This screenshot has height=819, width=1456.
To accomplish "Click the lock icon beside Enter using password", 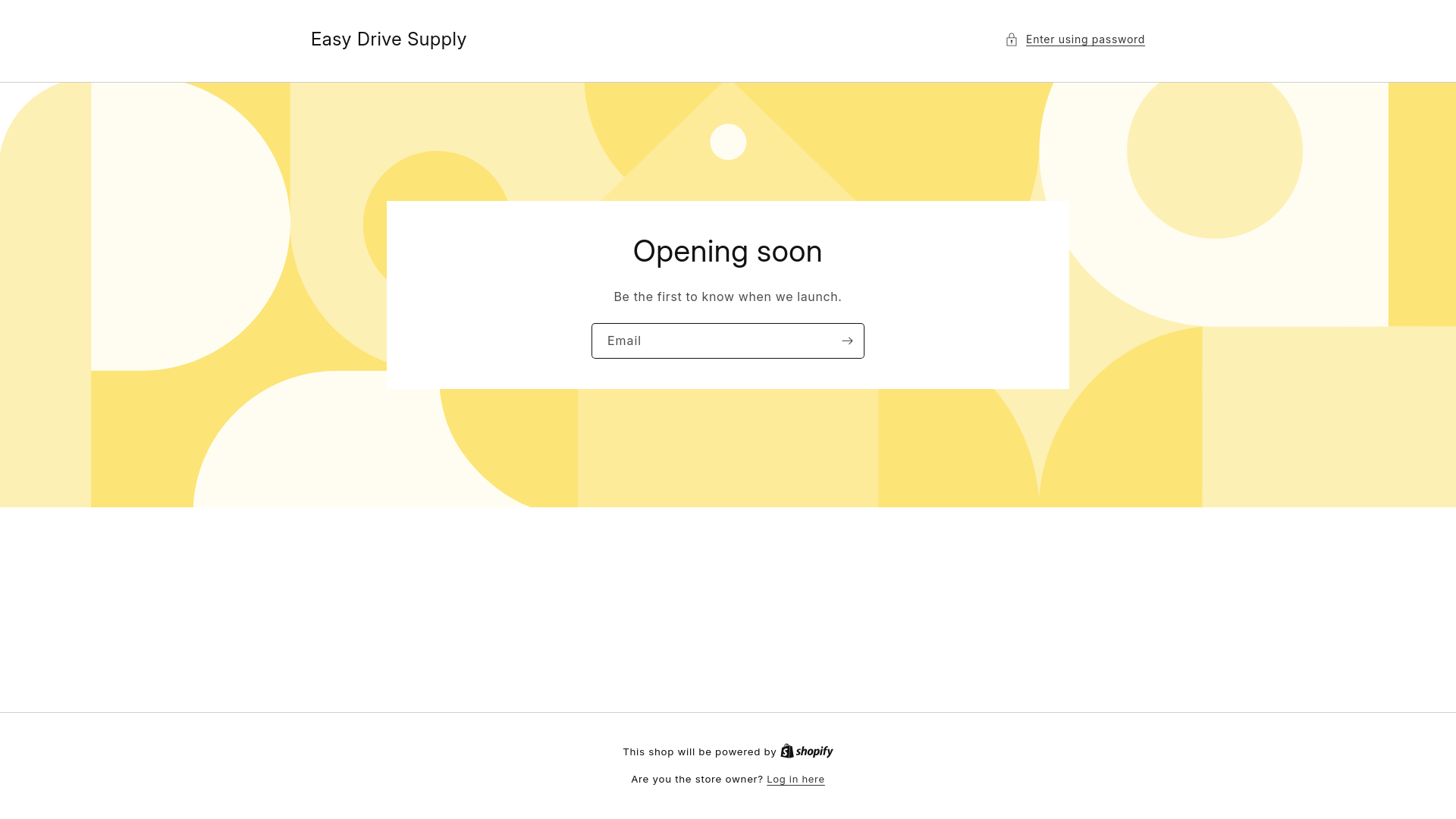I will 1012,39.
